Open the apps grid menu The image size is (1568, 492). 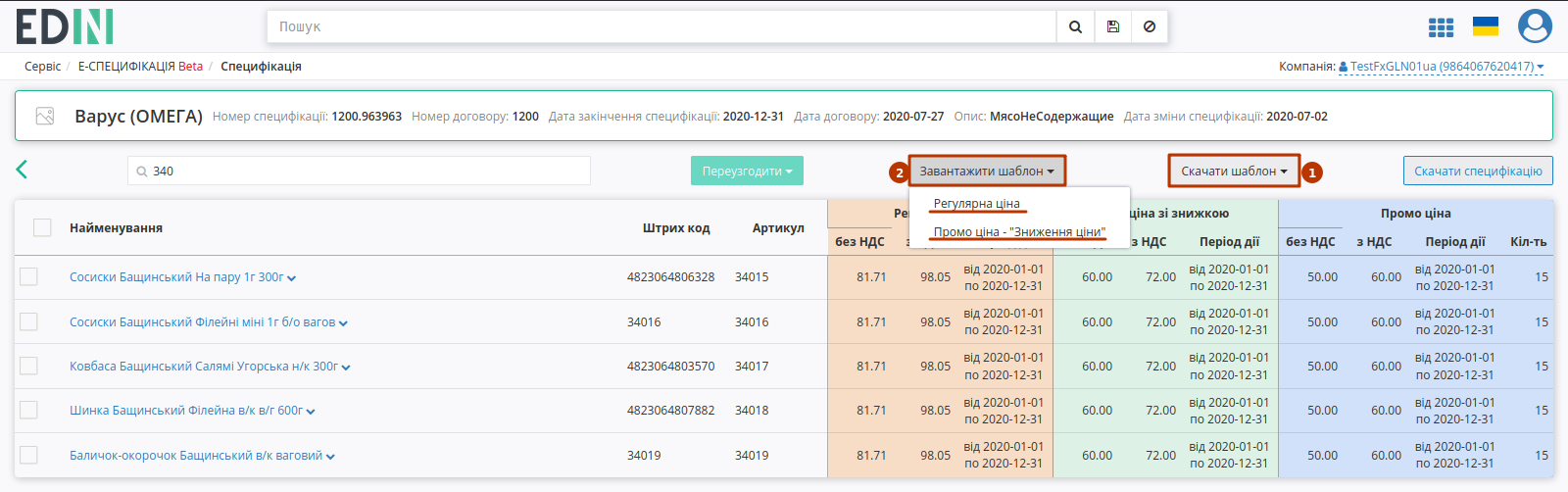pyautogui.click(x=1441, y=27)
